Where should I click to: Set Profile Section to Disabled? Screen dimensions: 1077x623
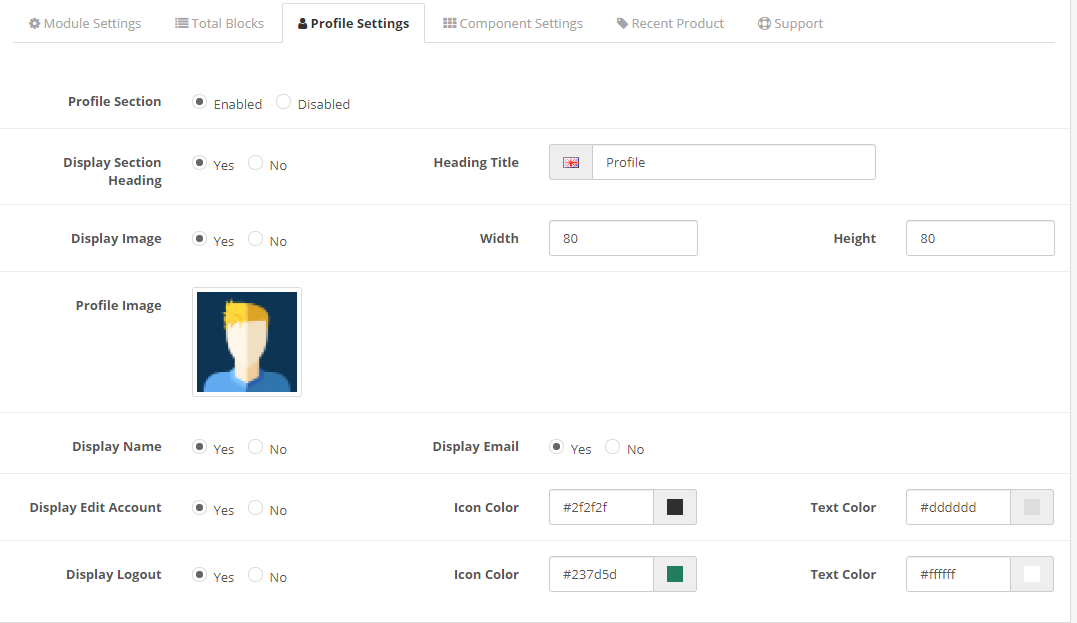coord(283,102)
